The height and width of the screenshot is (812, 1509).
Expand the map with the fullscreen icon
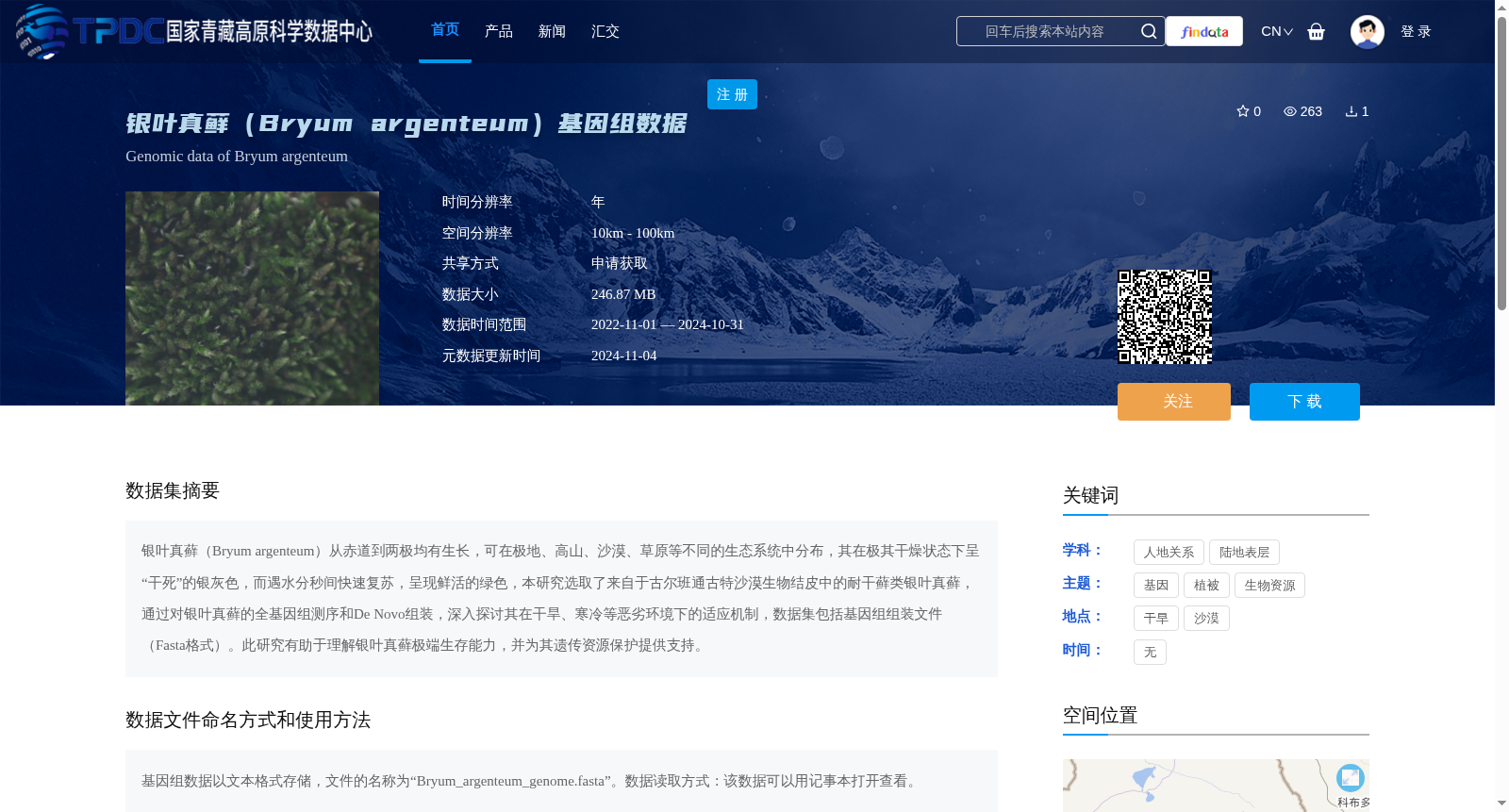pyautogui.click(x=1351, y=778)
